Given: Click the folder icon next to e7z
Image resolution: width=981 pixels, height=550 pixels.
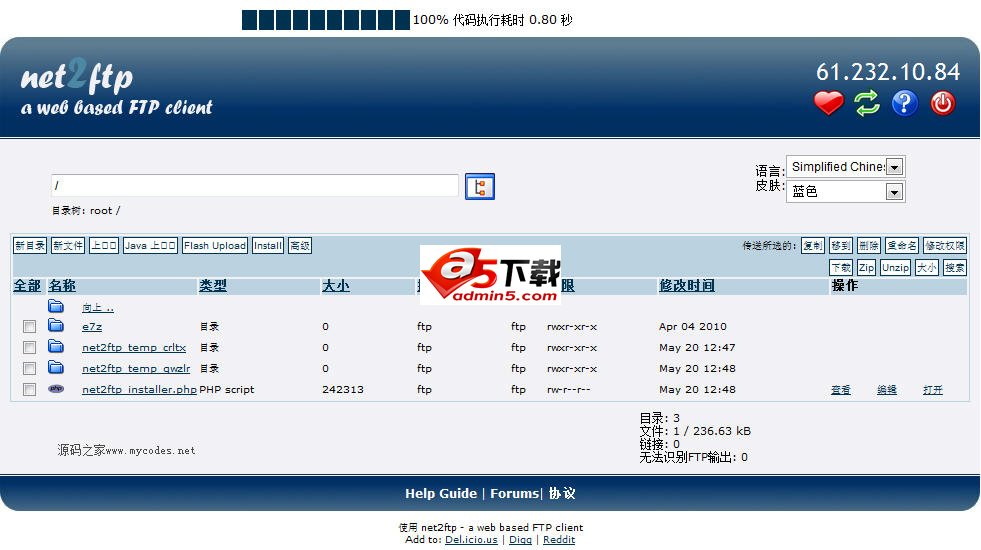Looking at the screenshot, I should (56, 325).
